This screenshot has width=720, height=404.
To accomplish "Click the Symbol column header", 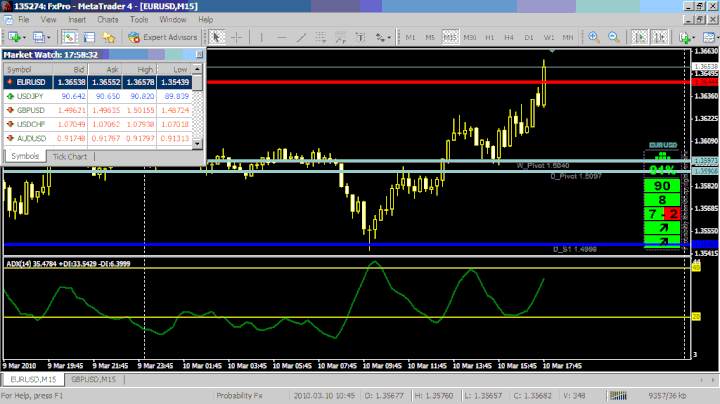I will tap(28, 69).
